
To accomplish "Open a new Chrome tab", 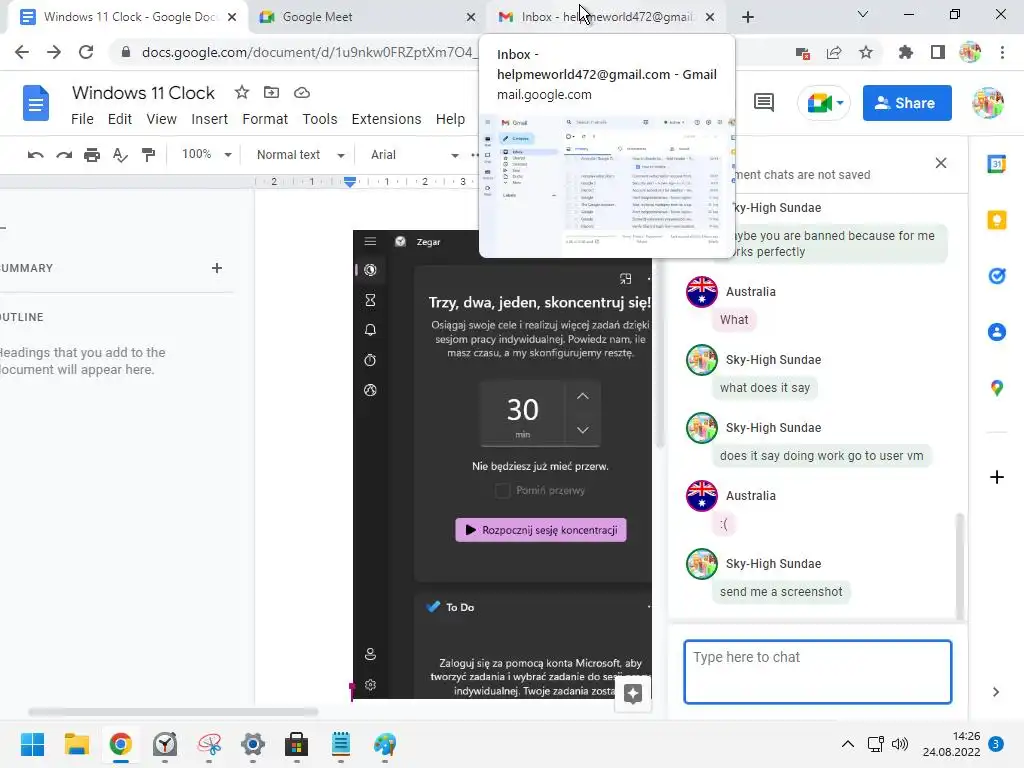I will click(x=748, y=17).
